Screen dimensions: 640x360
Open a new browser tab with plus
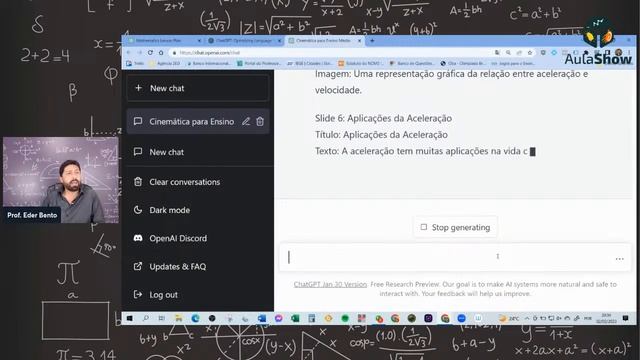pyautogui.click(x=372, y=41)
